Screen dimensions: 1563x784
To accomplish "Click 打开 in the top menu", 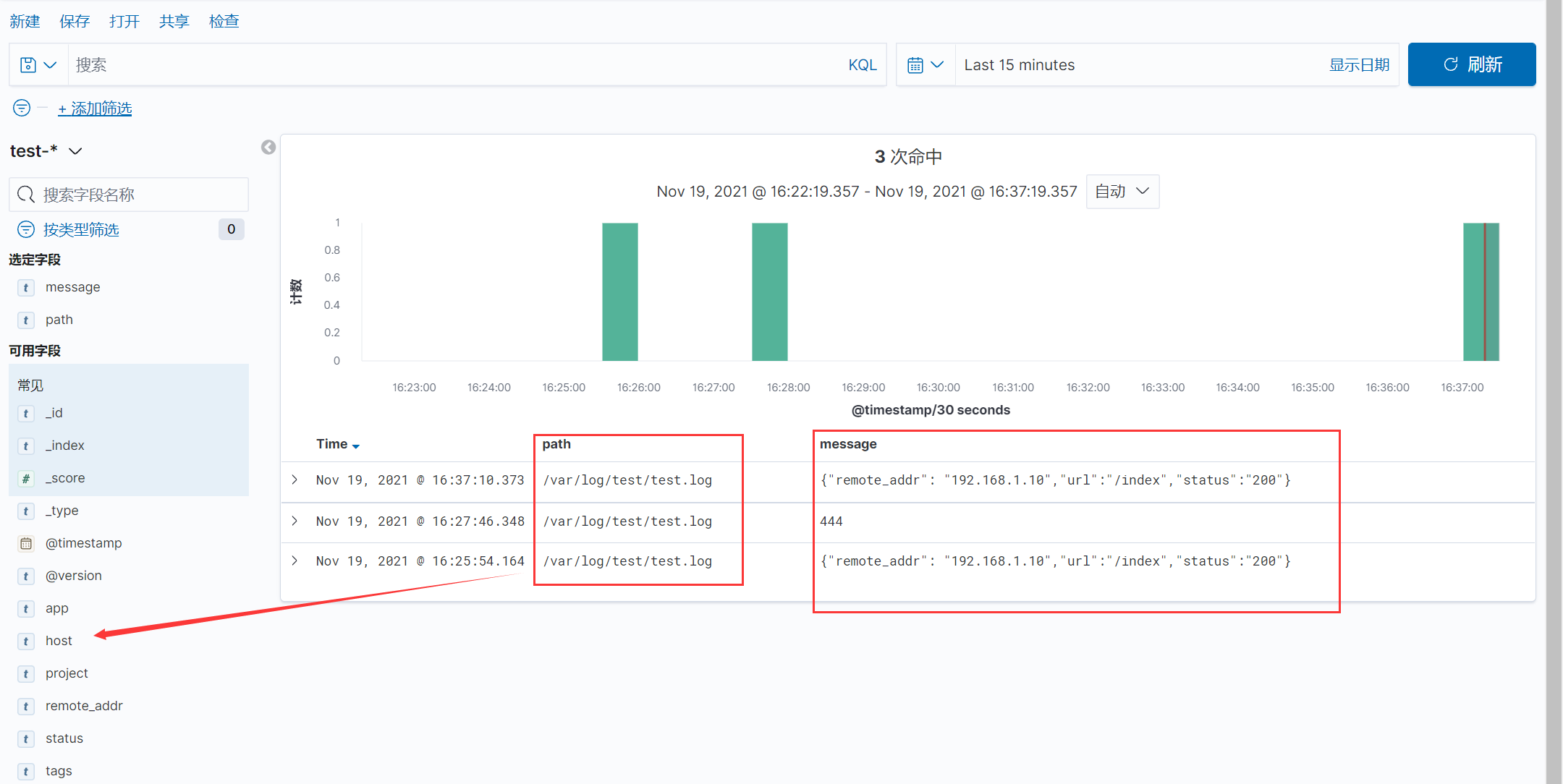I will 124,22.
